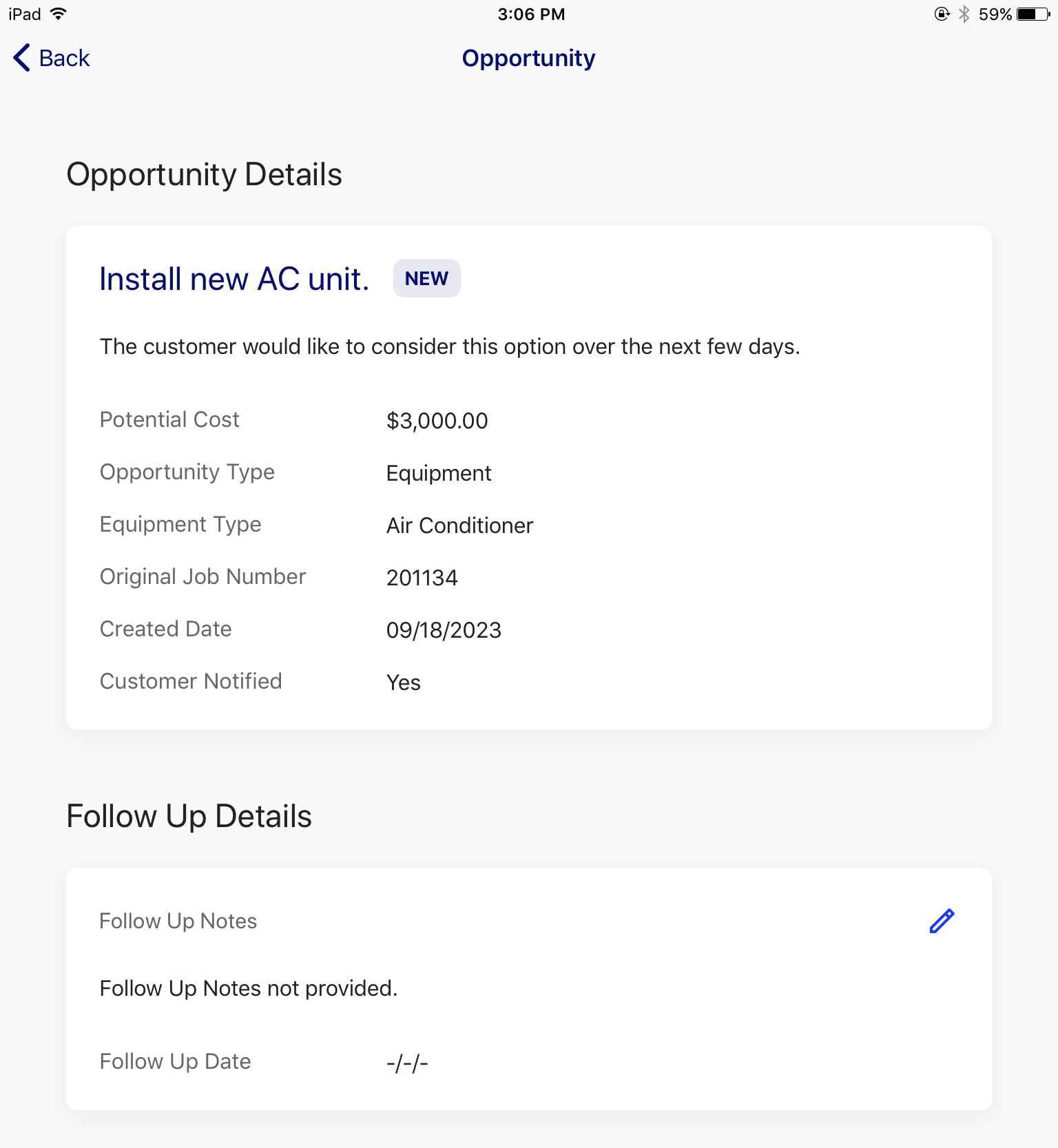Tap the back chevron arrow icon
Screen dimensions: 1058x1148
click(x=21, y=58)
